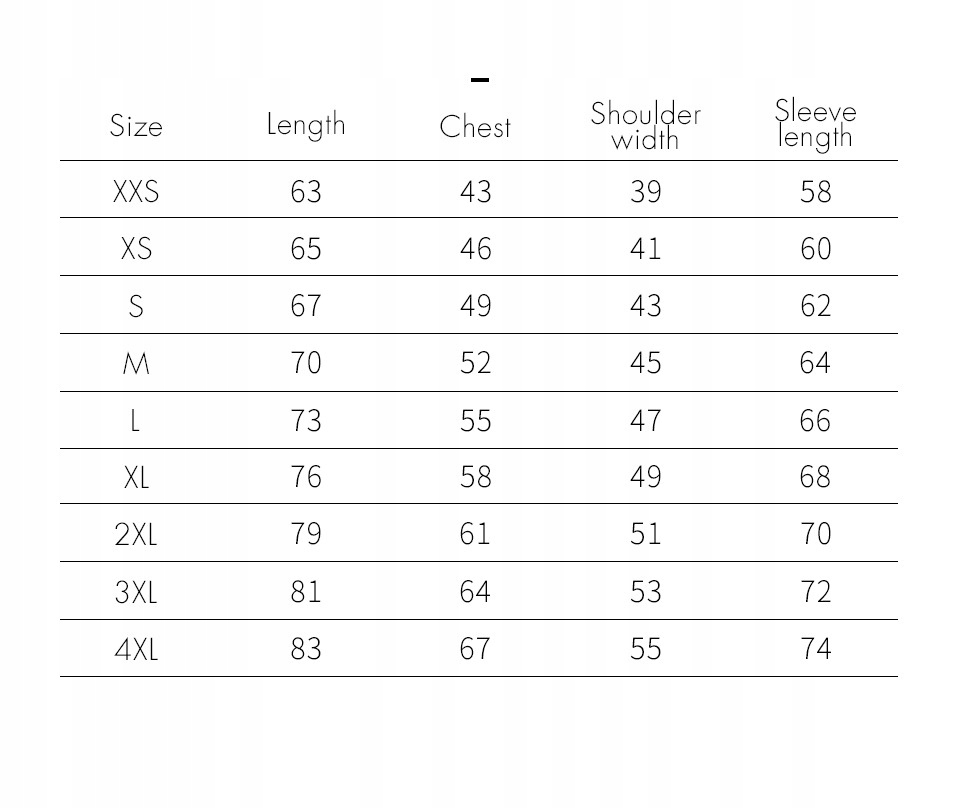The image size is (960, 808).
Task: Select the XXS size label
Action: click(x=136, y=192)
